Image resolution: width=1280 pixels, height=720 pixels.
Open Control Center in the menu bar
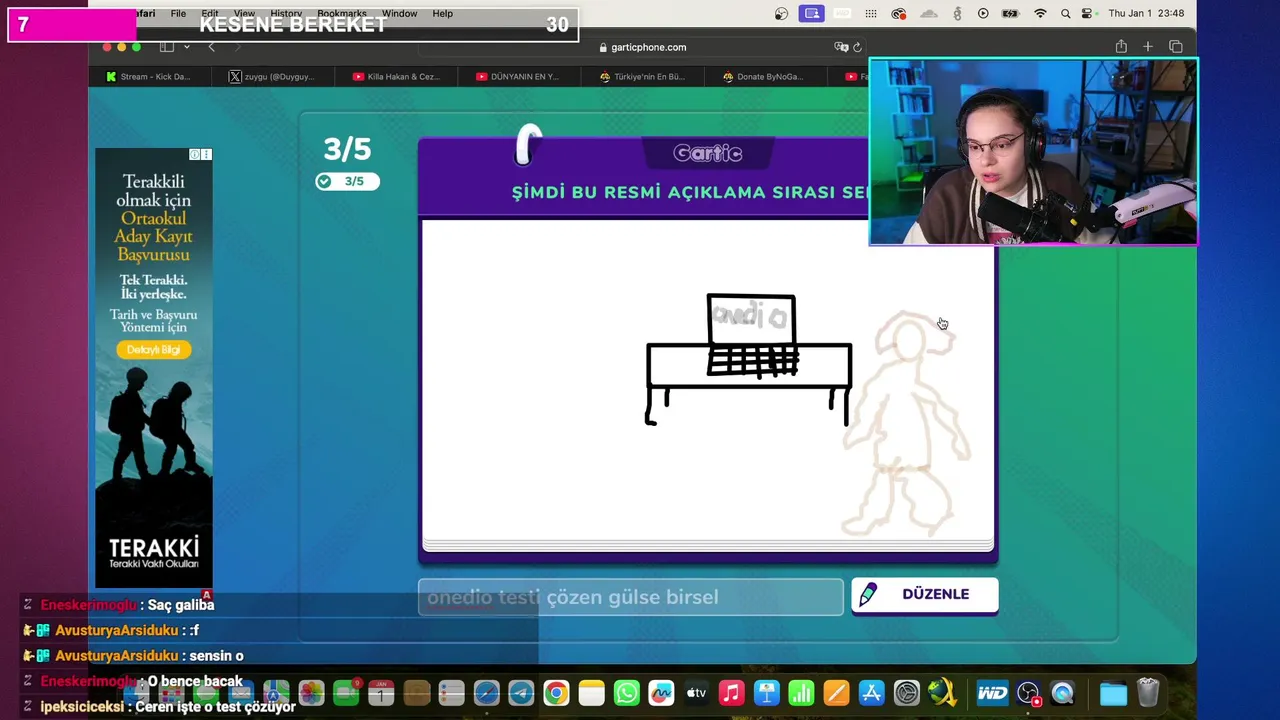1087,13
